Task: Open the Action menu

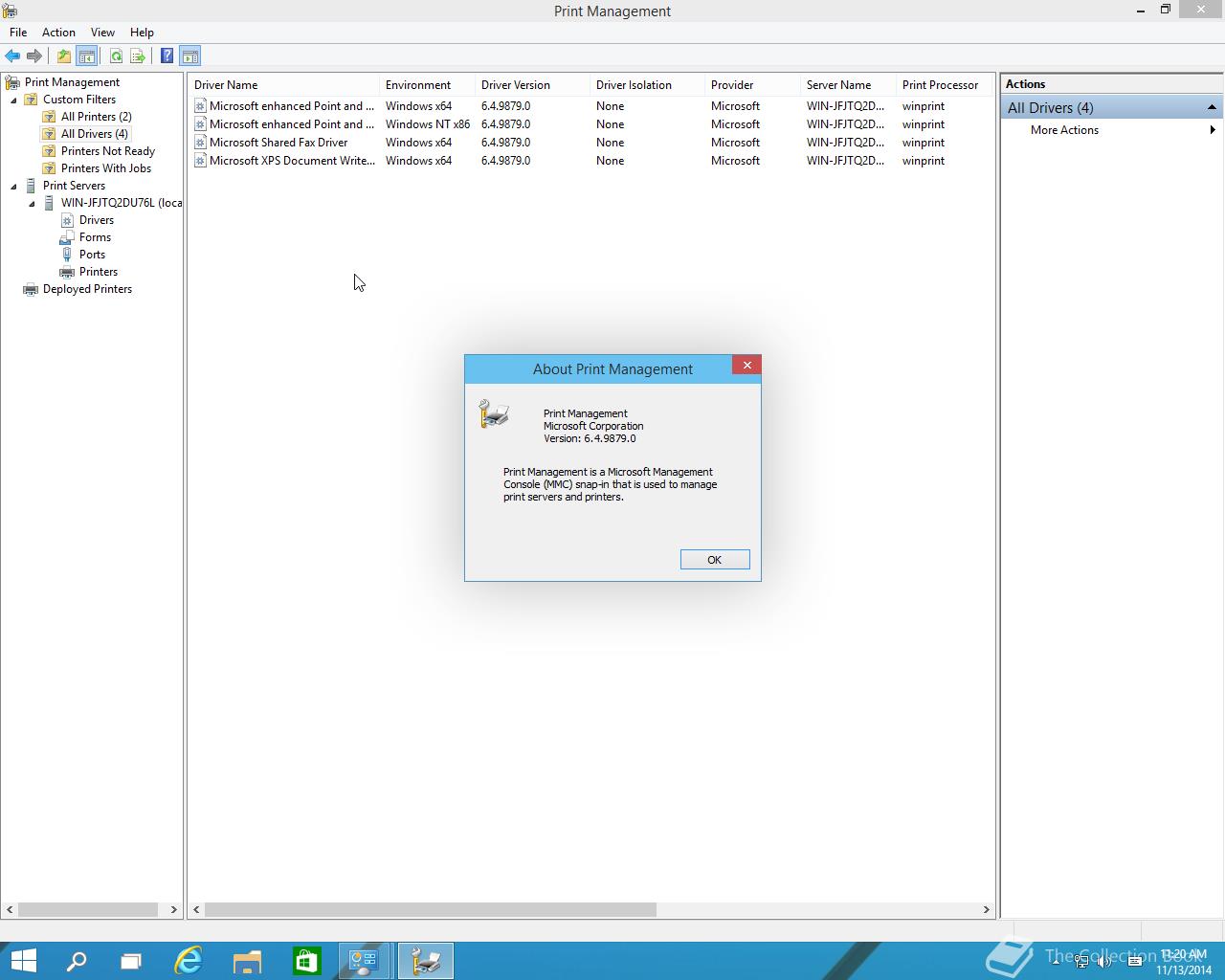Action: (58, 33)
